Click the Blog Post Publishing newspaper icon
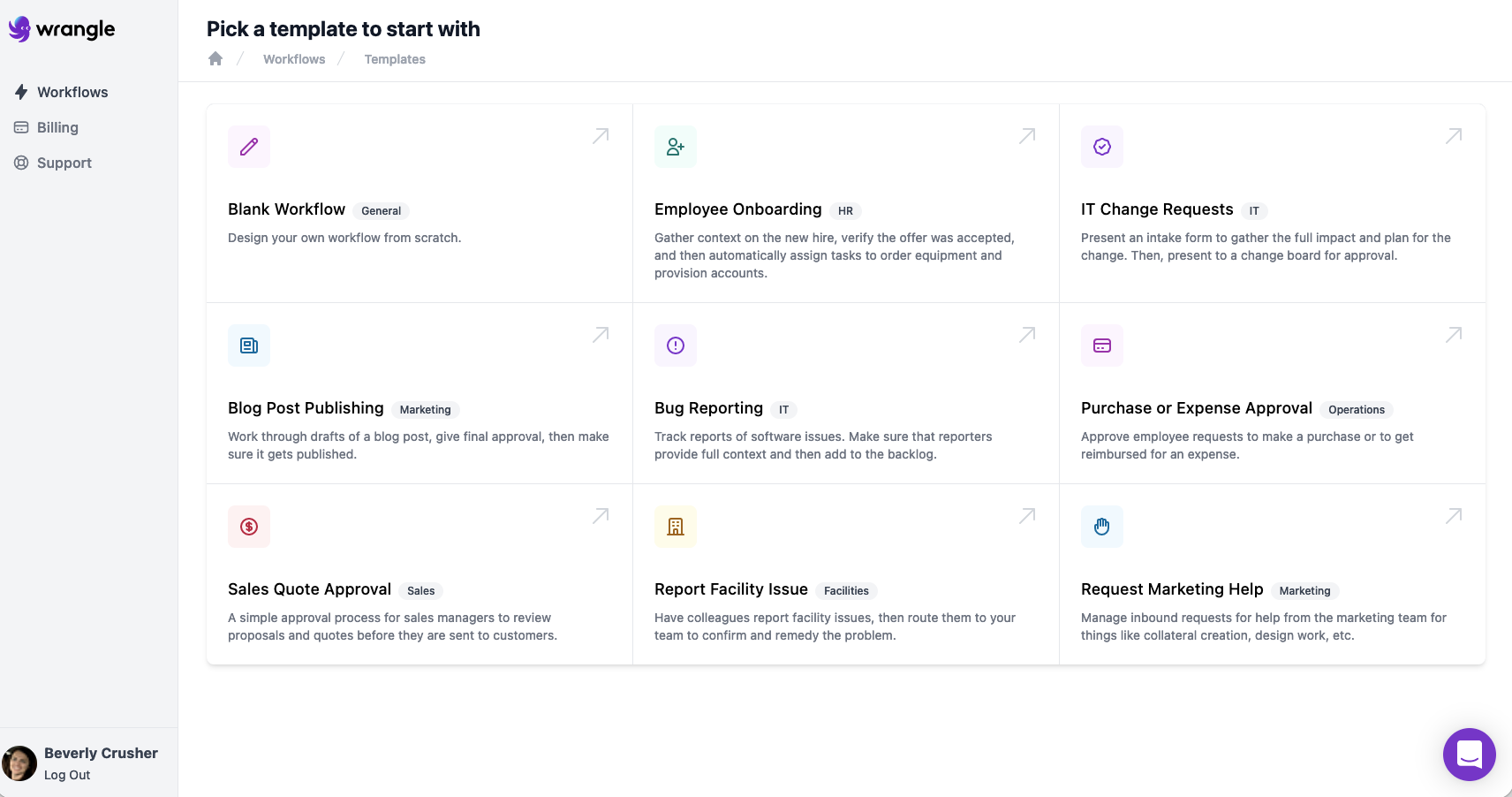The image size is (1512, 797). click(249, 345)
